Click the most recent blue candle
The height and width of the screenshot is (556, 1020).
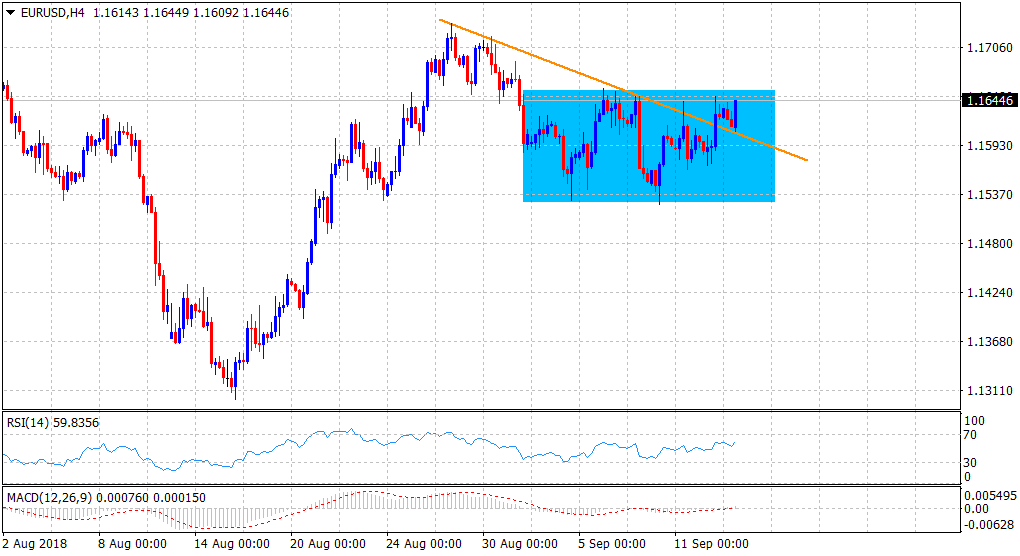(x=736, y=111)
